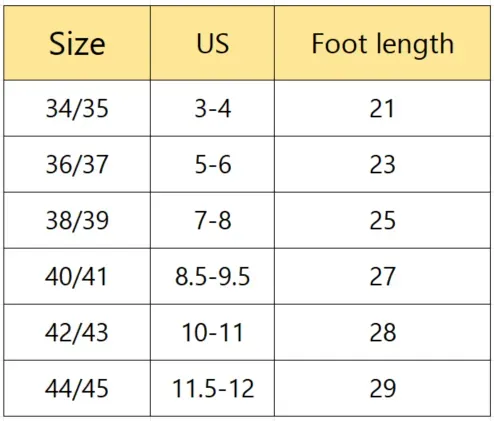Select foot length 25 cell

click(x=382, y=220)
